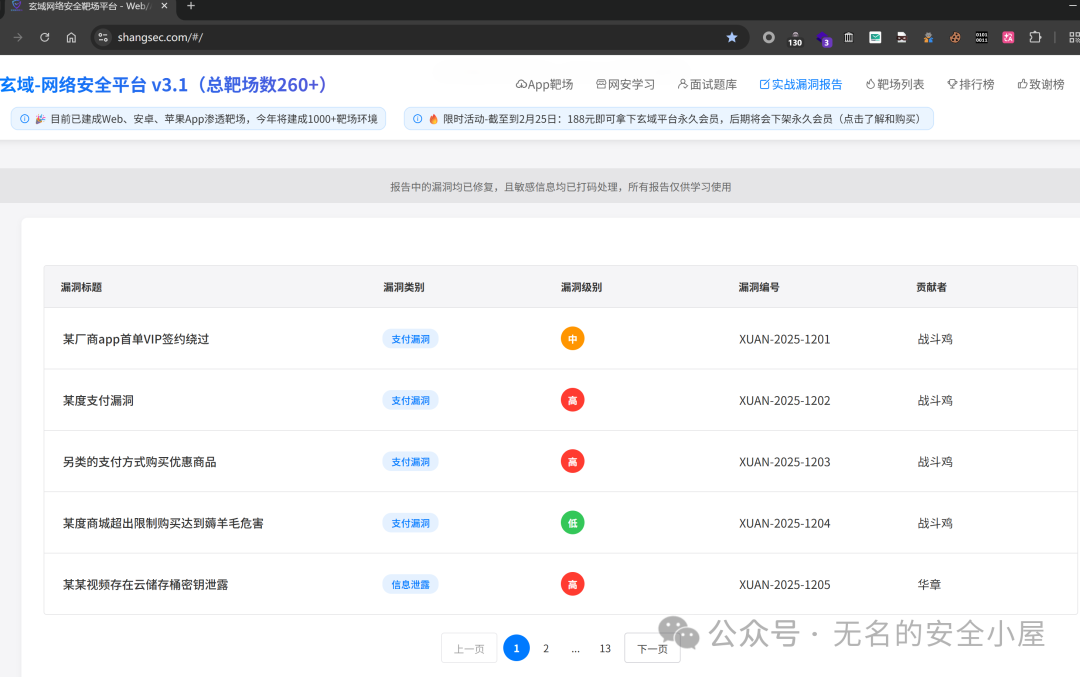The width and height of the screenshot is (1080, 677).
Task: Click the pagination ellipsis
Action: pos(576,648)
